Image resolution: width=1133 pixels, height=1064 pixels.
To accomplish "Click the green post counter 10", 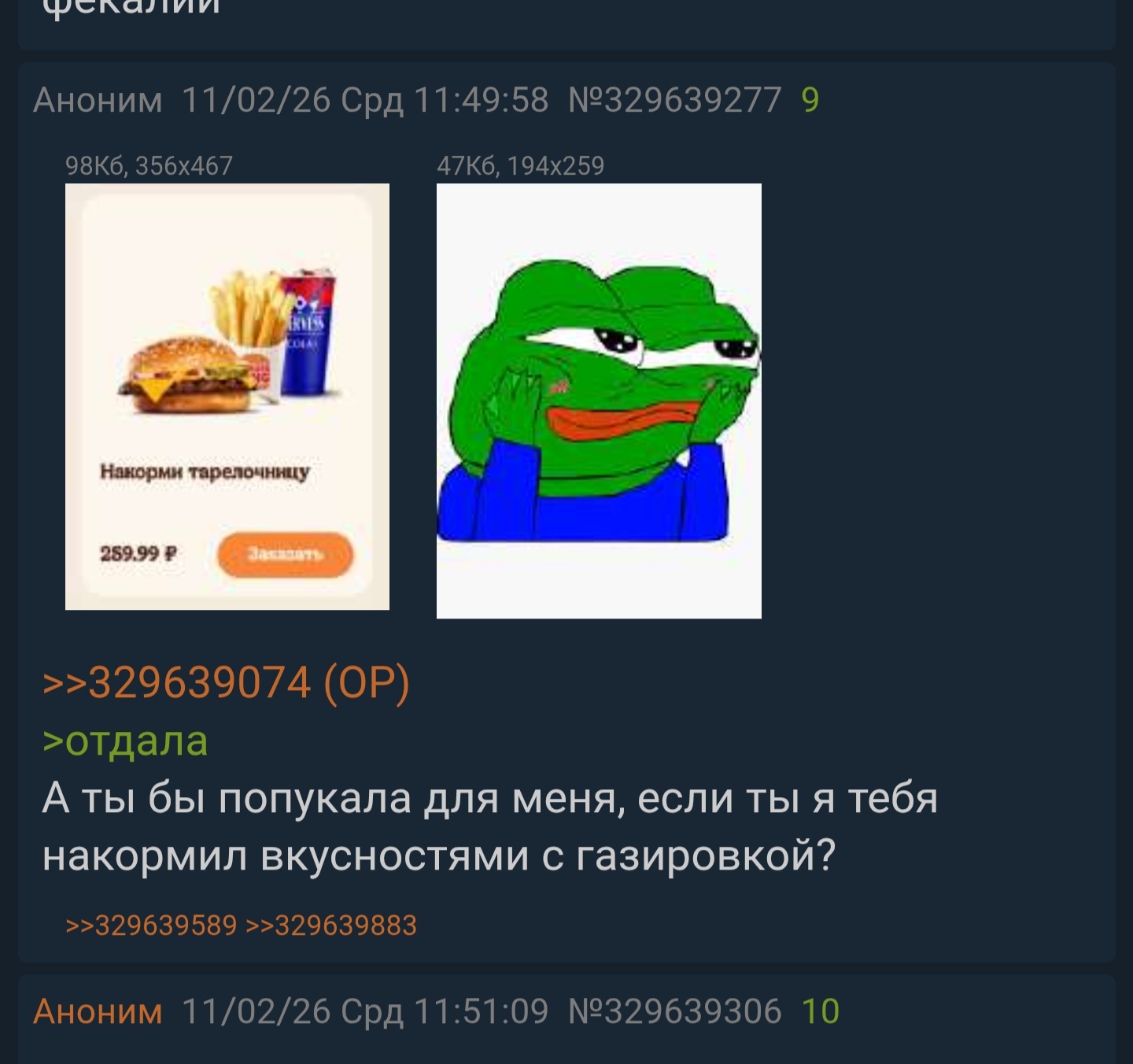I will pos(821,1011).
